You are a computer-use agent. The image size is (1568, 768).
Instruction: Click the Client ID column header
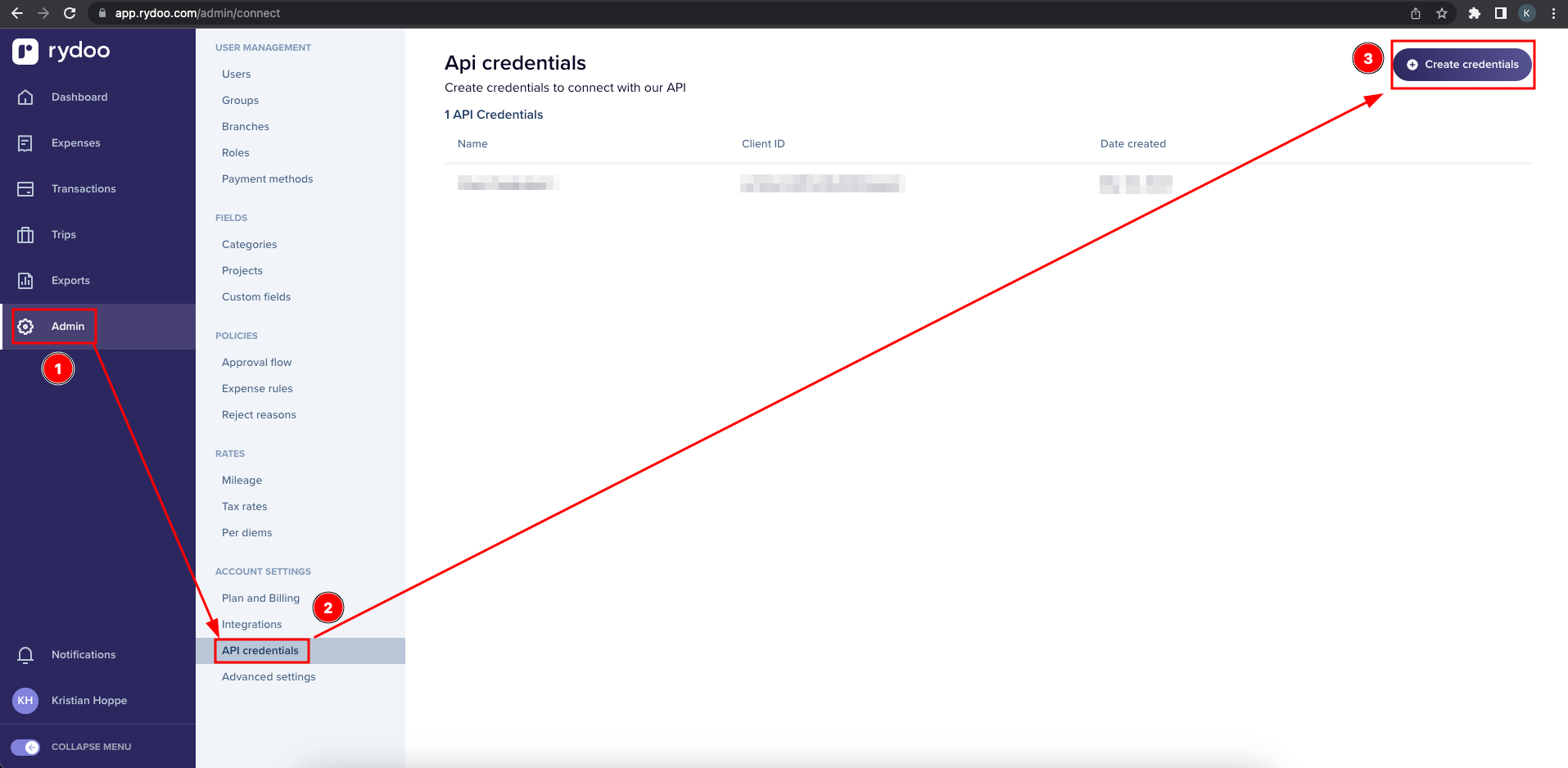pyautogui.click(x=763, y=144)
